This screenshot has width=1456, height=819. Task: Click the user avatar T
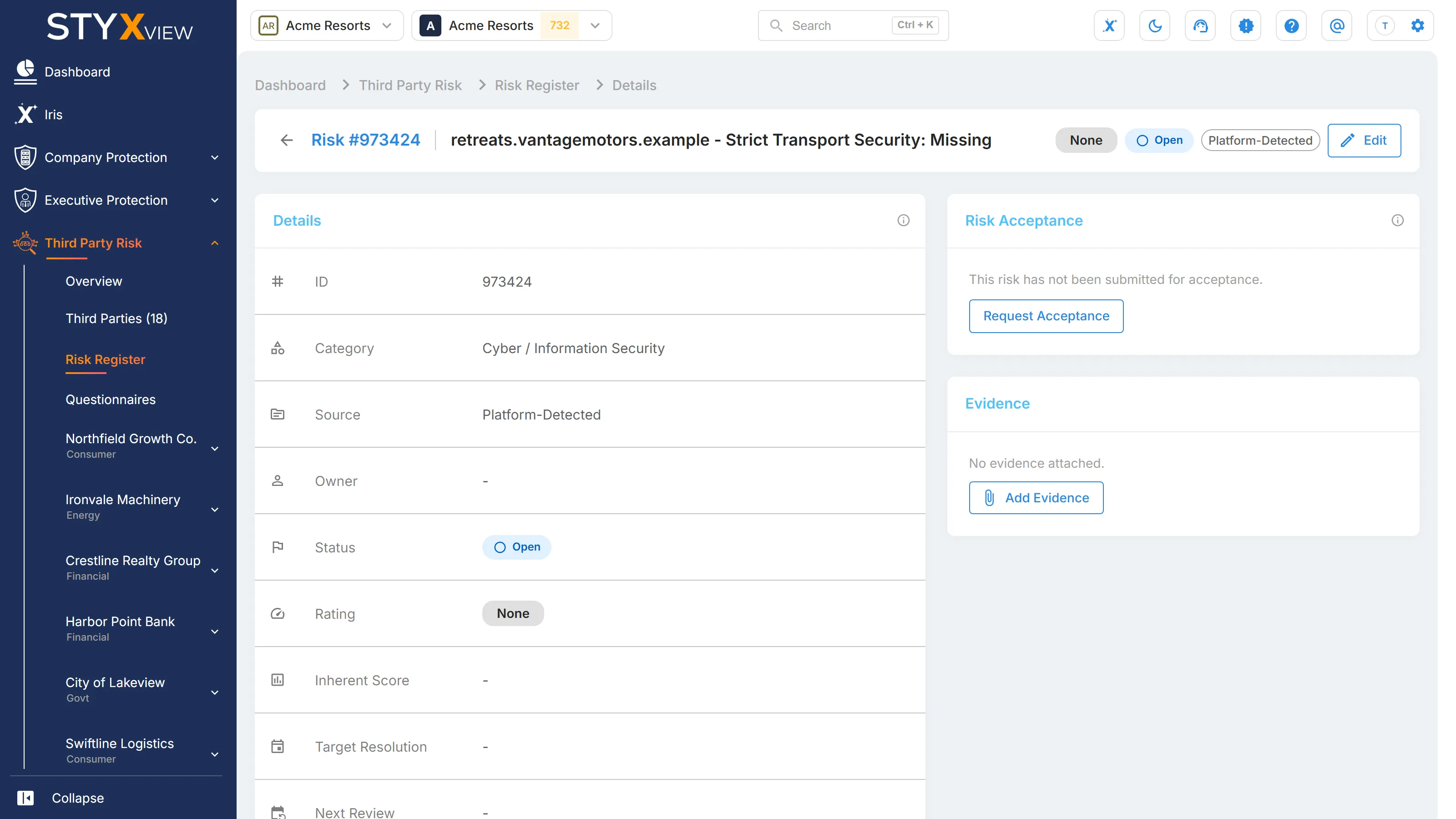tap(1385, 25)
